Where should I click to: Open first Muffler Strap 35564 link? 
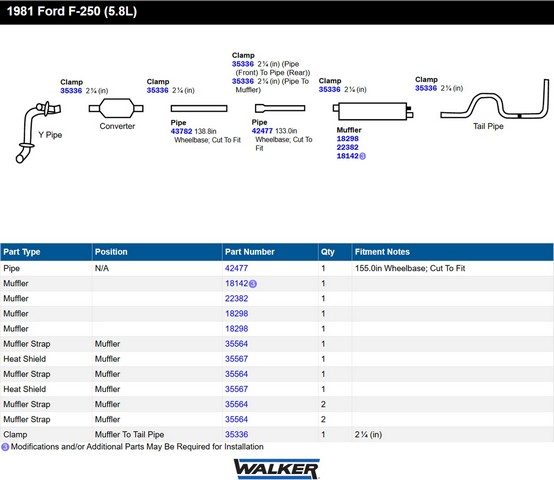click(x=236, y=344)
